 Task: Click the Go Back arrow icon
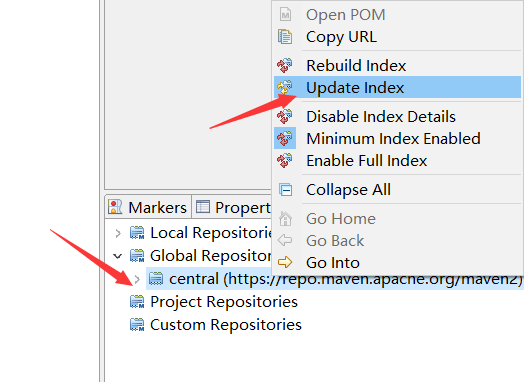285,240
